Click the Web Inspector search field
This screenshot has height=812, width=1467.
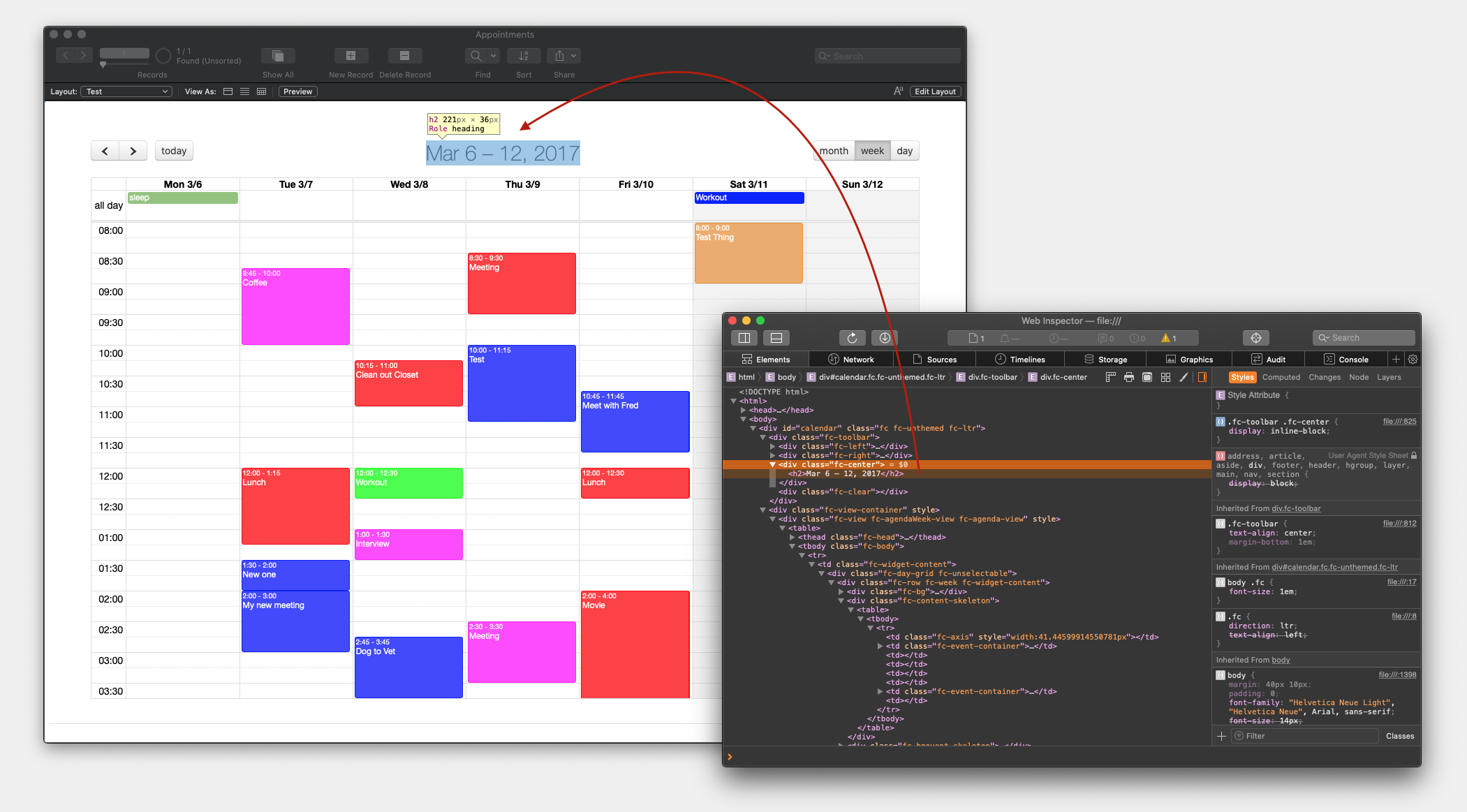click(x=1362, y=338)
